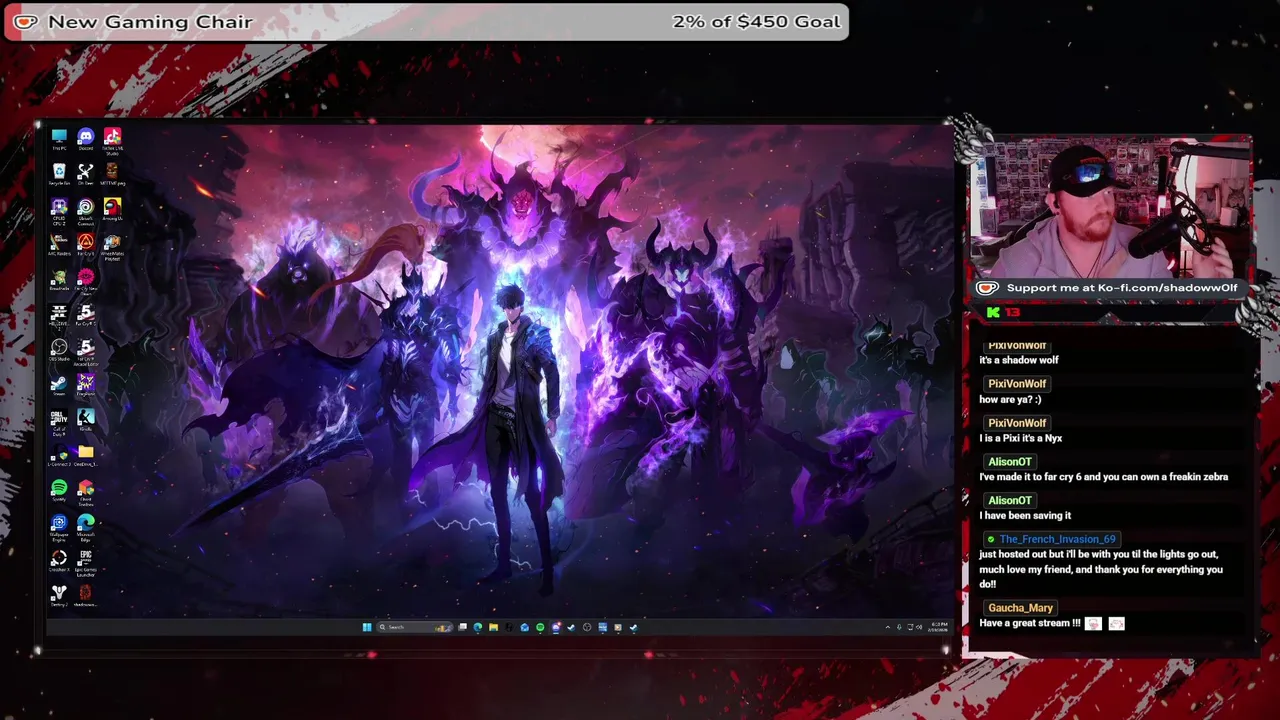Launch TikTok LIVE Studio shortcut
The width and height of the screenshot is (1280, 720).
(112, 141)
